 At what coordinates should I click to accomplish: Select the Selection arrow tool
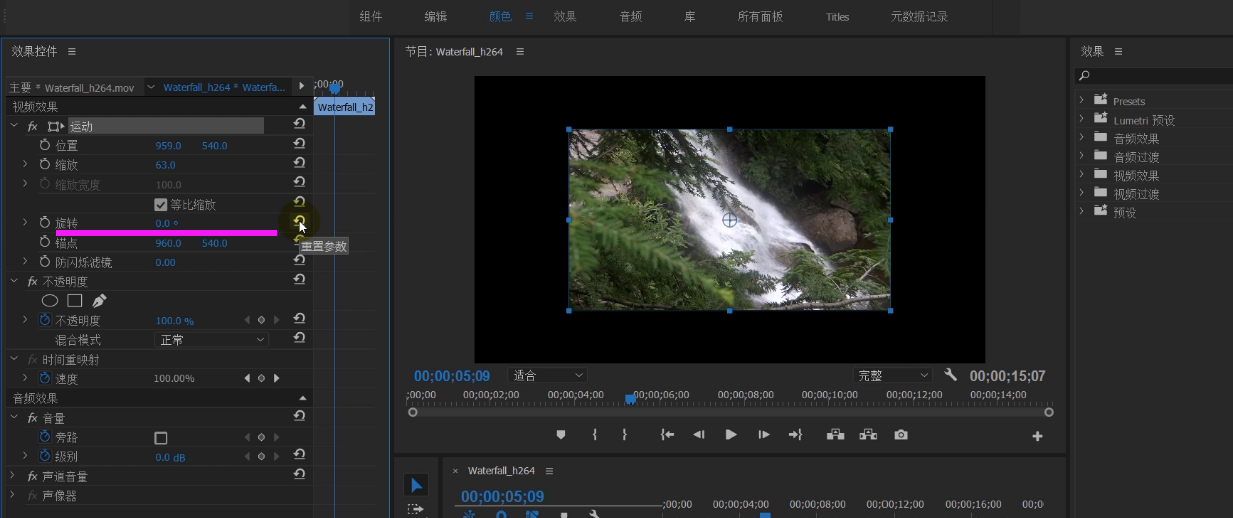(416, 485)
